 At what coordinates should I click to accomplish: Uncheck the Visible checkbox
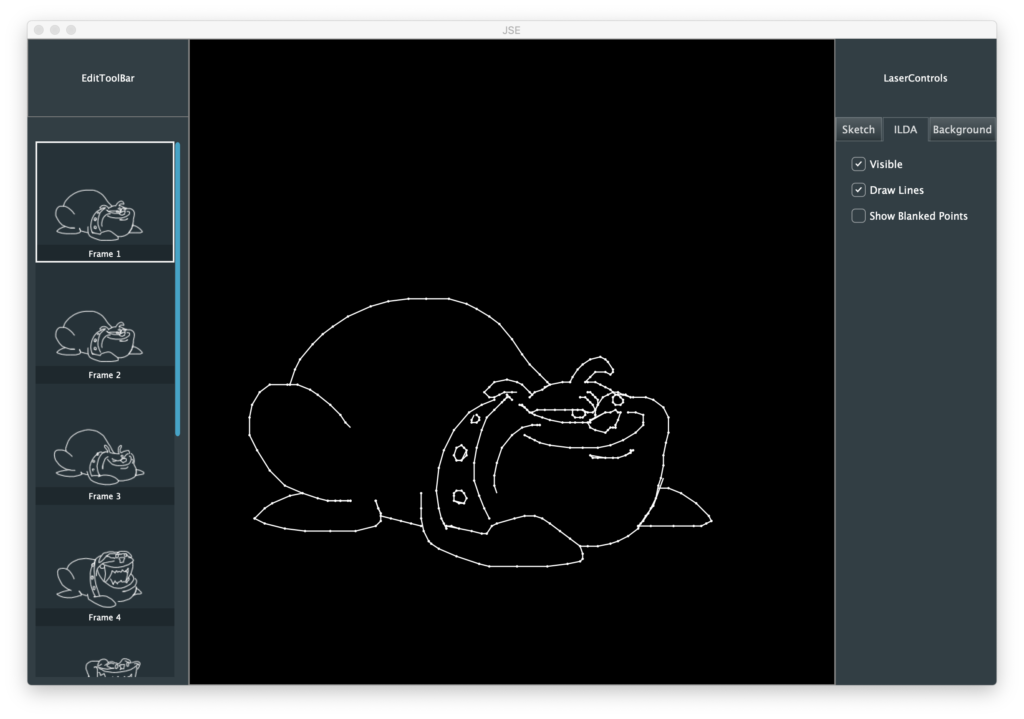point(858,164)
